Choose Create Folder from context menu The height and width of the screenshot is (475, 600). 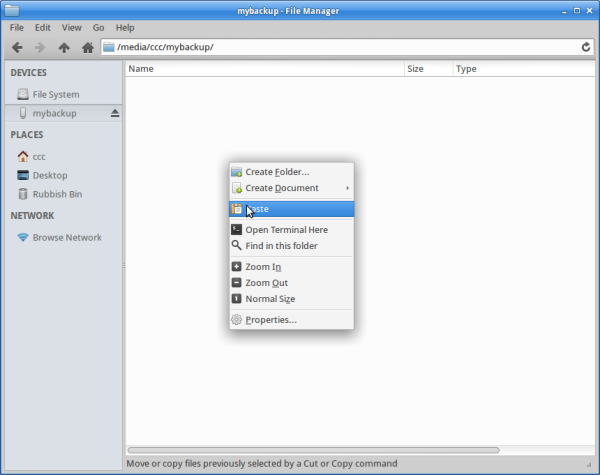(277, 172)
